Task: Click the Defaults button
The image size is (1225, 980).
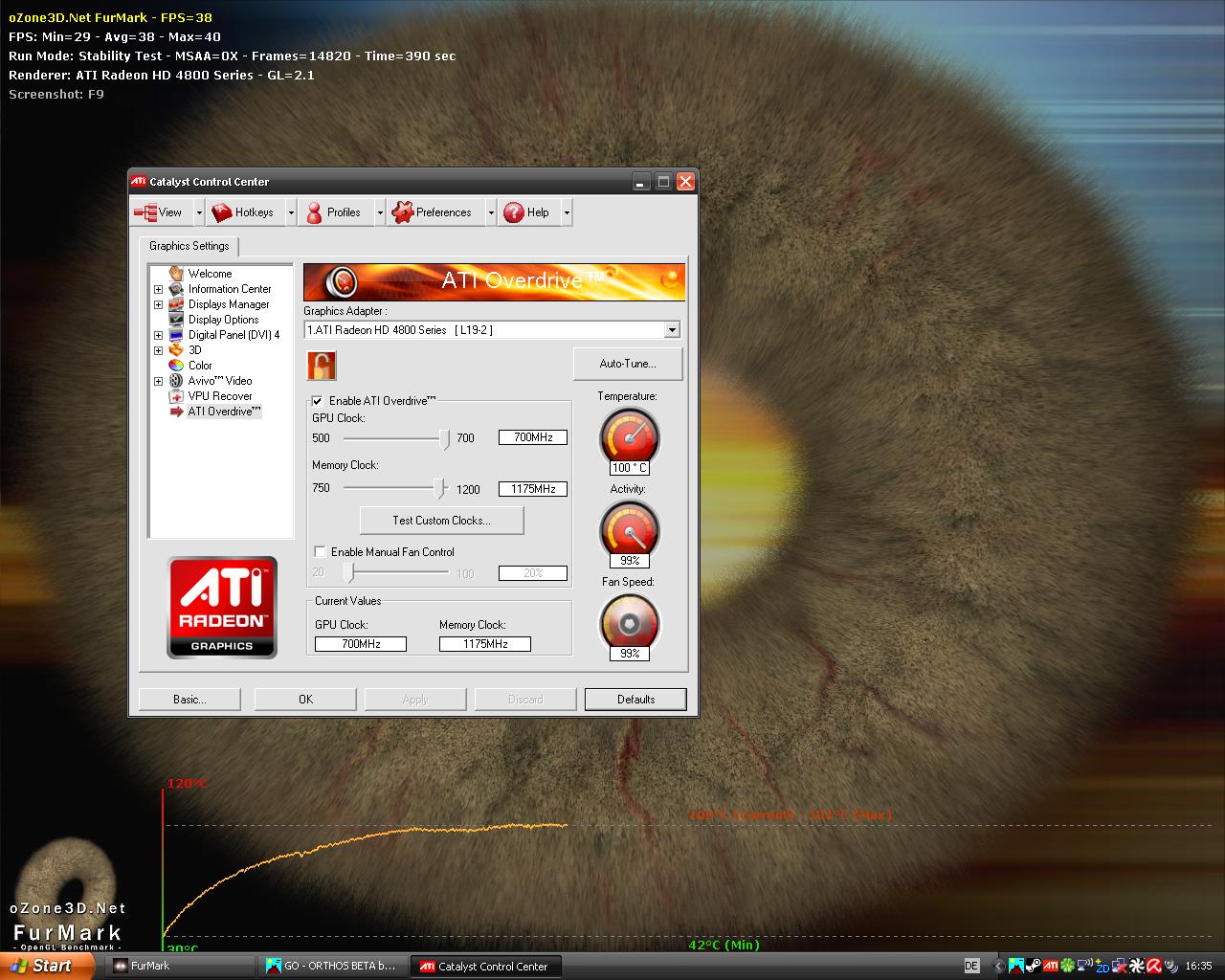Action: (x=635, y=700)
